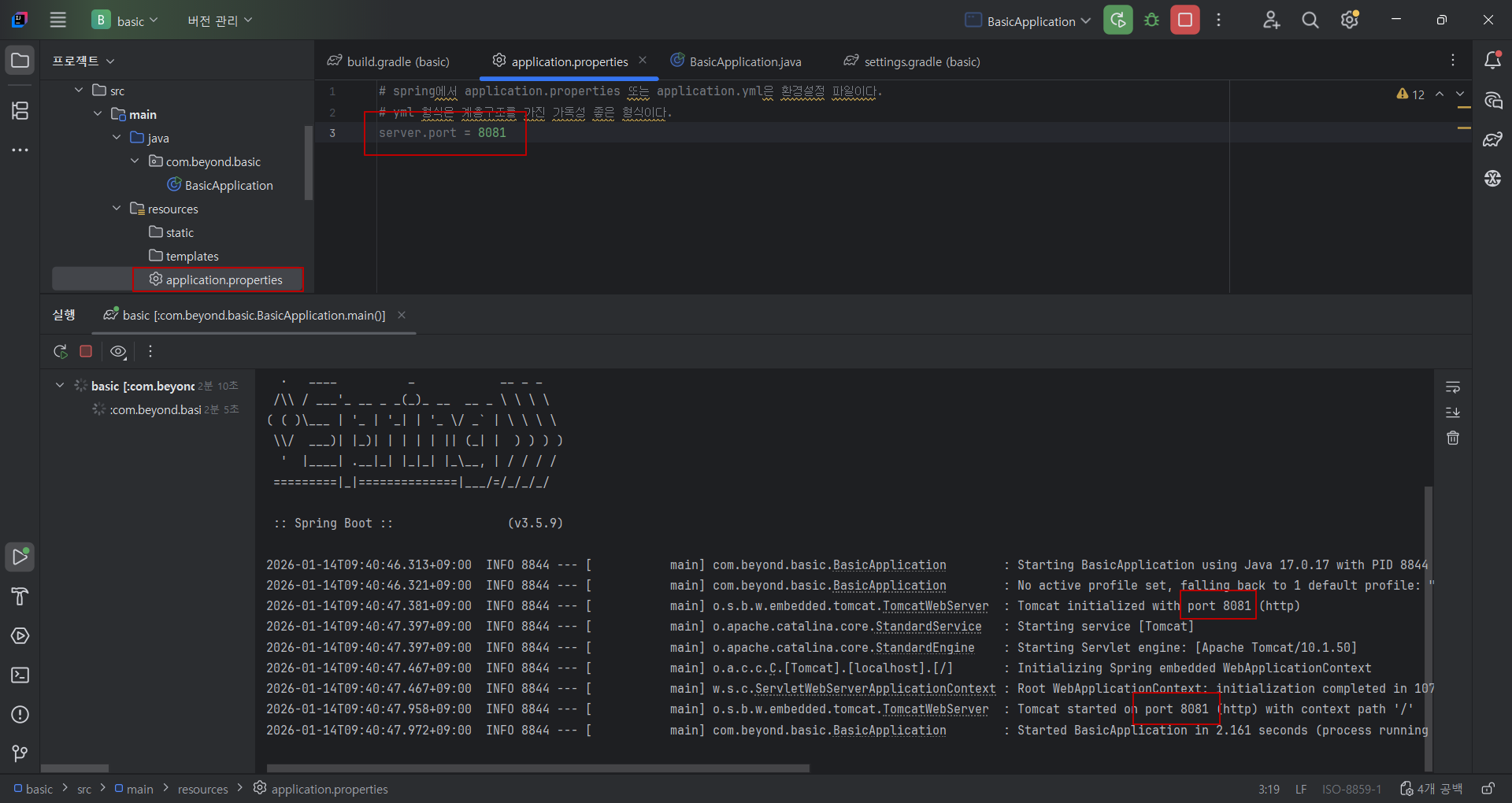This screenshot has width=1512, height=803.
Task: Toggle soft-wrap in the console
Action: pyautogui.click(x=1453, y=387)
